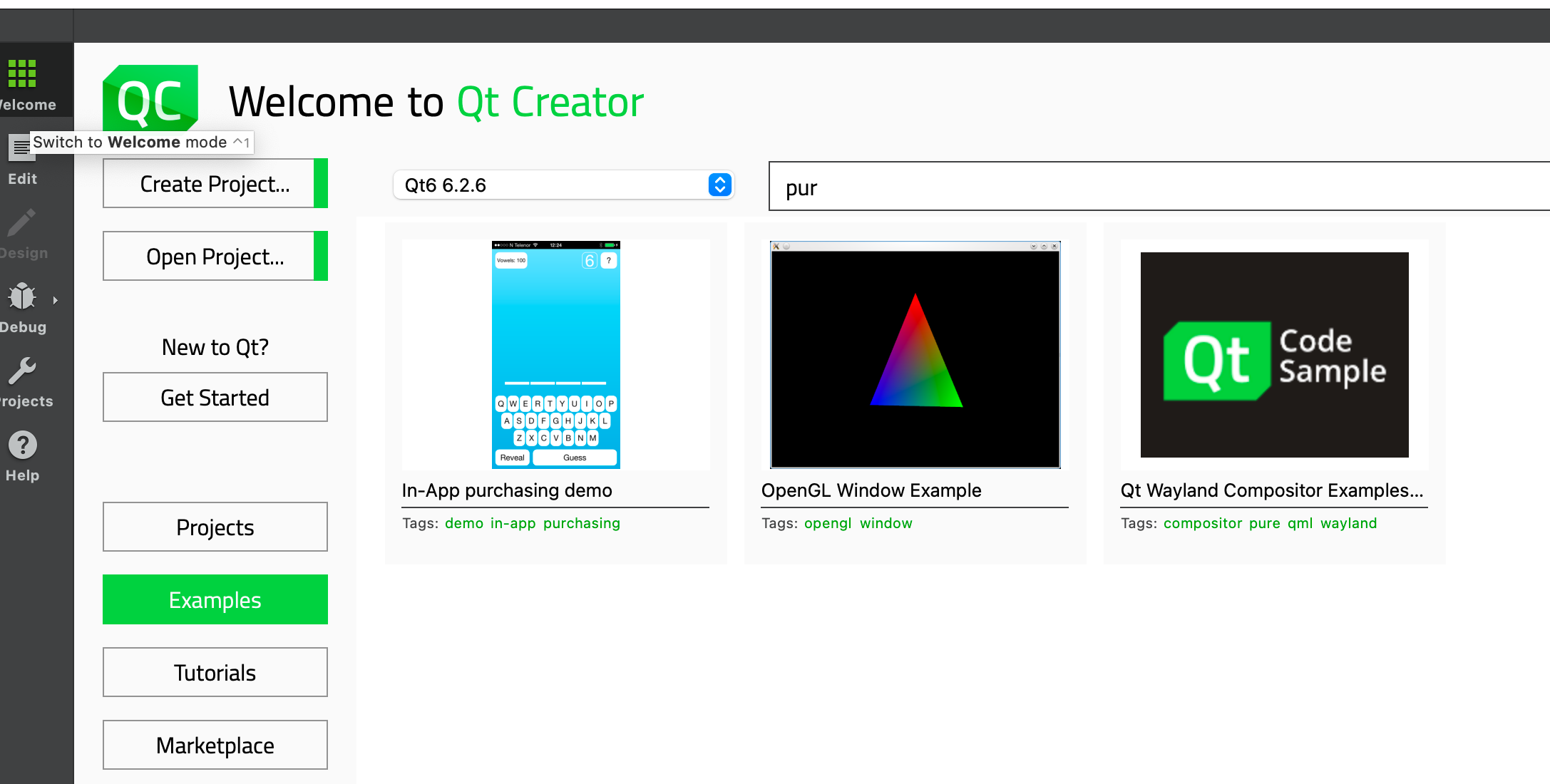The image size is (1550, 784).
Task: Click OpenGL Window Example title
Action: click(x=871, y=490)
